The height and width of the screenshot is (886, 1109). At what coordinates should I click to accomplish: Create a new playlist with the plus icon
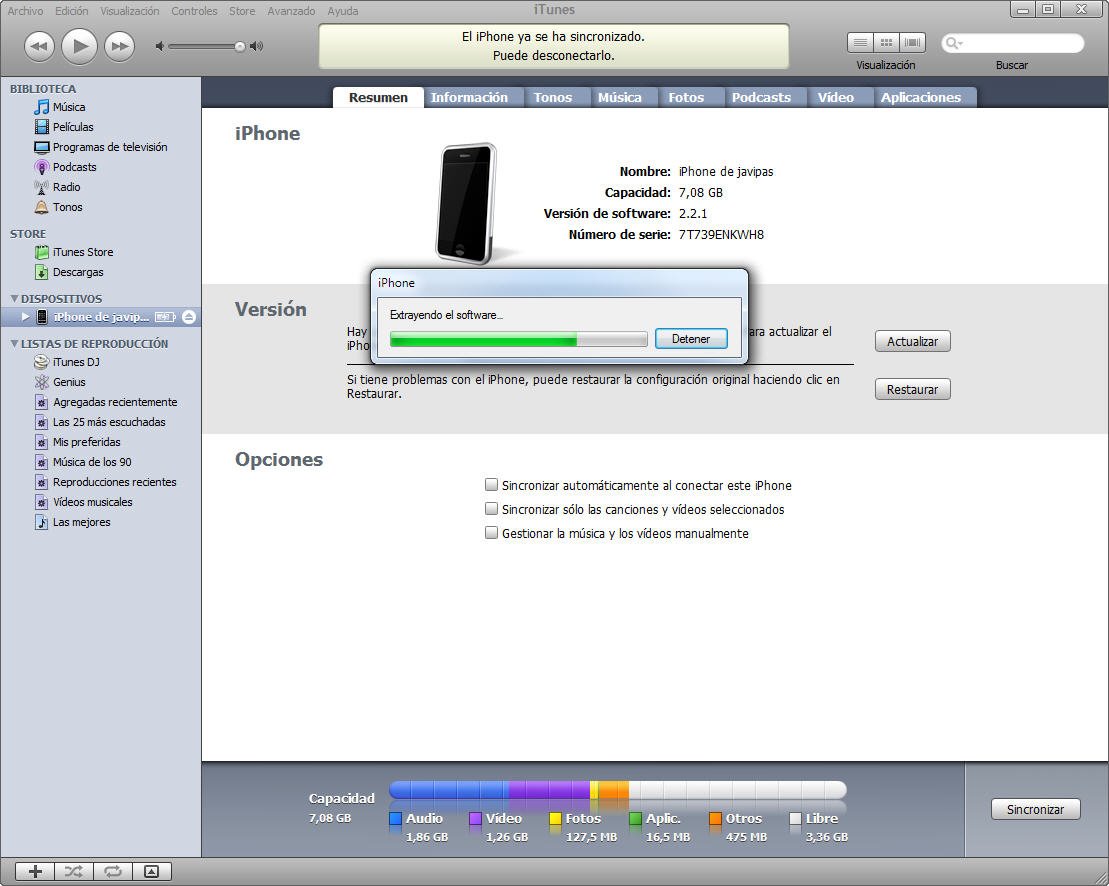[34, 871]
